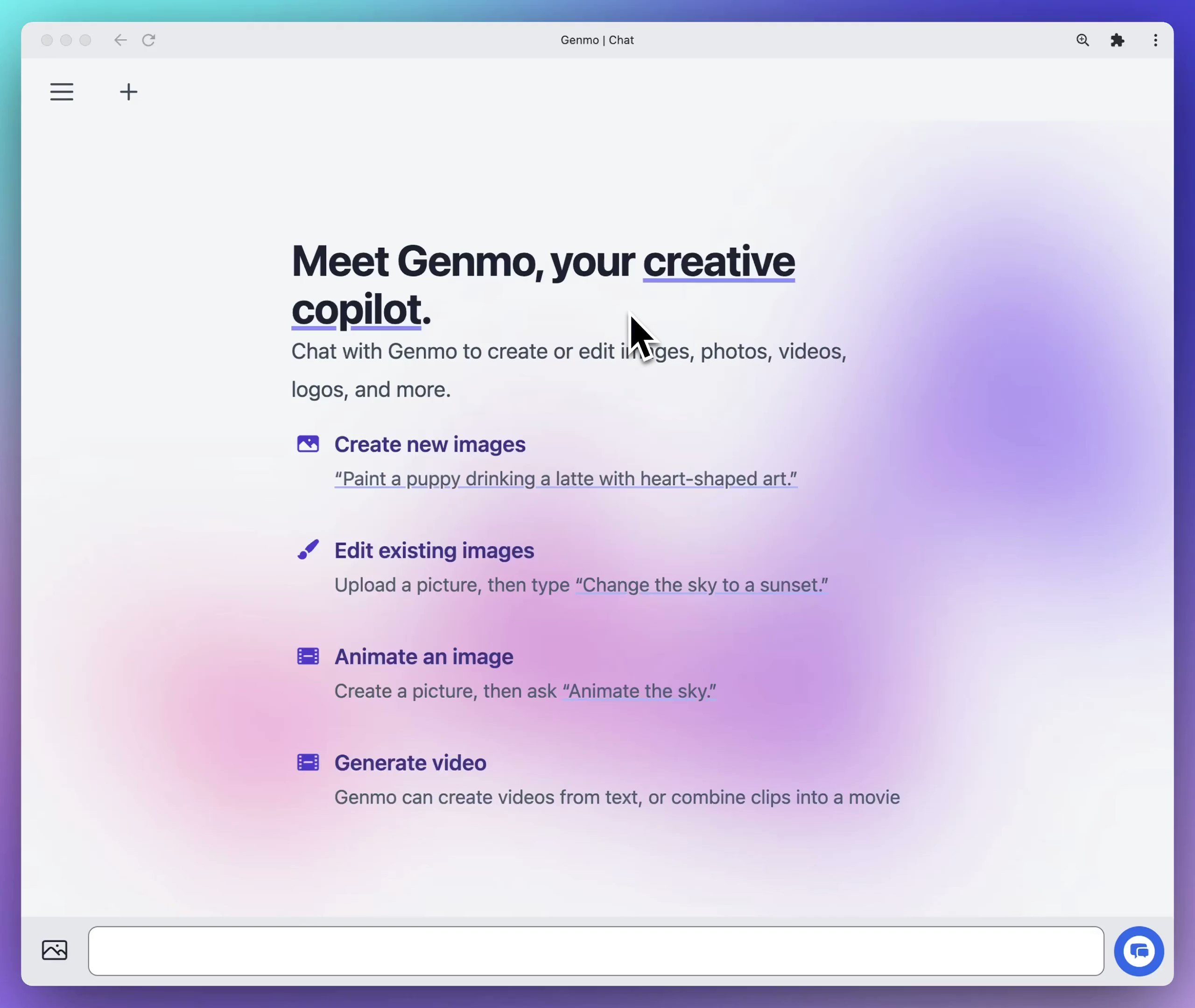Start a new chat with the plus icon
The height and width of the screenshot is (1008, 1195).
click(x=128, y=91)
